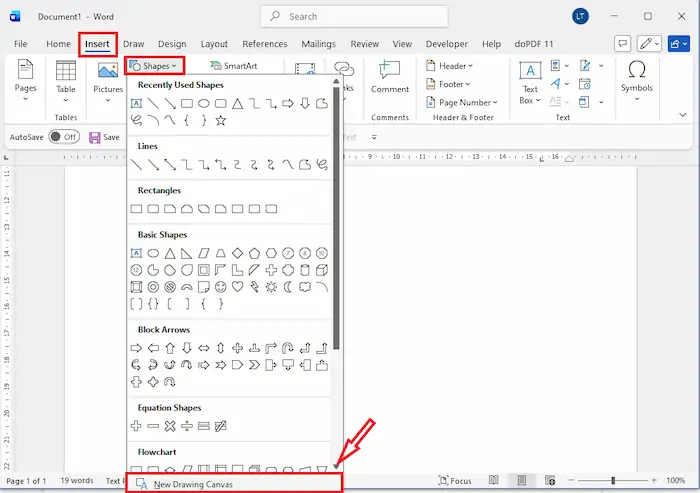The height and width of the screenshot is (493, 700).
Task: Choose the U-turn arrow in Block Arrows
Action: (x=288, y=348)
